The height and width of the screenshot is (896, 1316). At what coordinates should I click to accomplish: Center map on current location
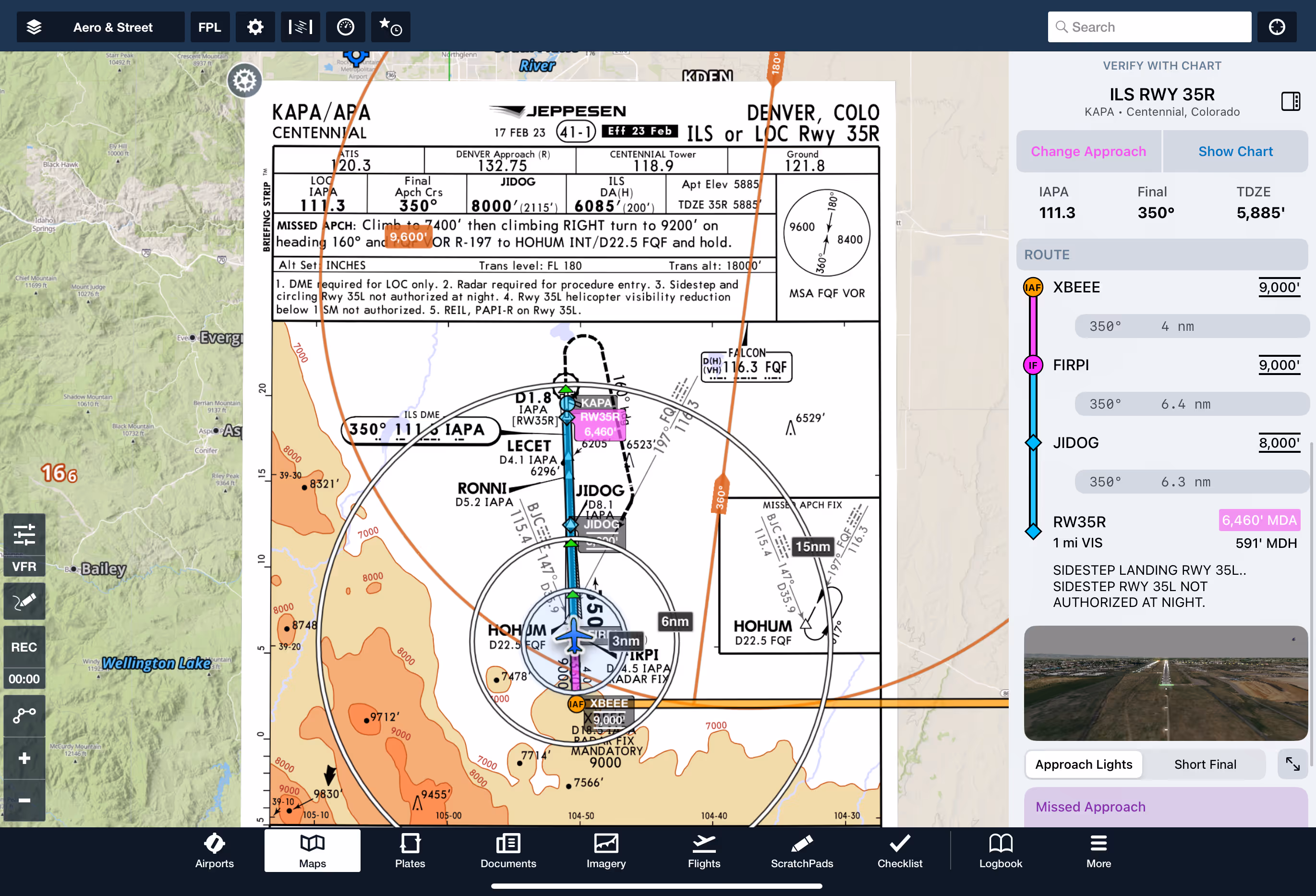click(x=1276, y=27)
